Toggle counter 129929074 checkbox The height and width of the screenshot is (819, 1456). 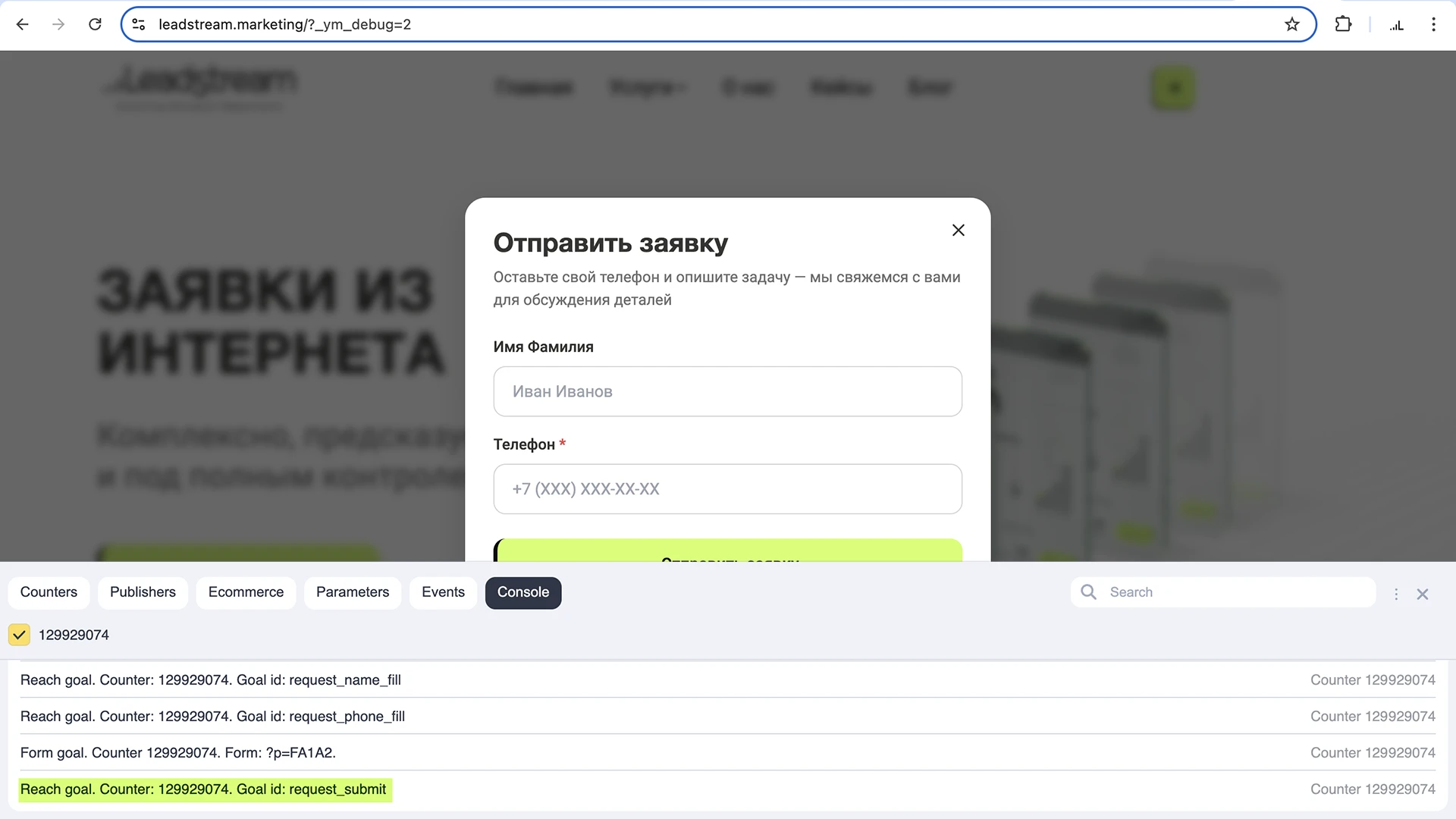click(x=19, y=635)
